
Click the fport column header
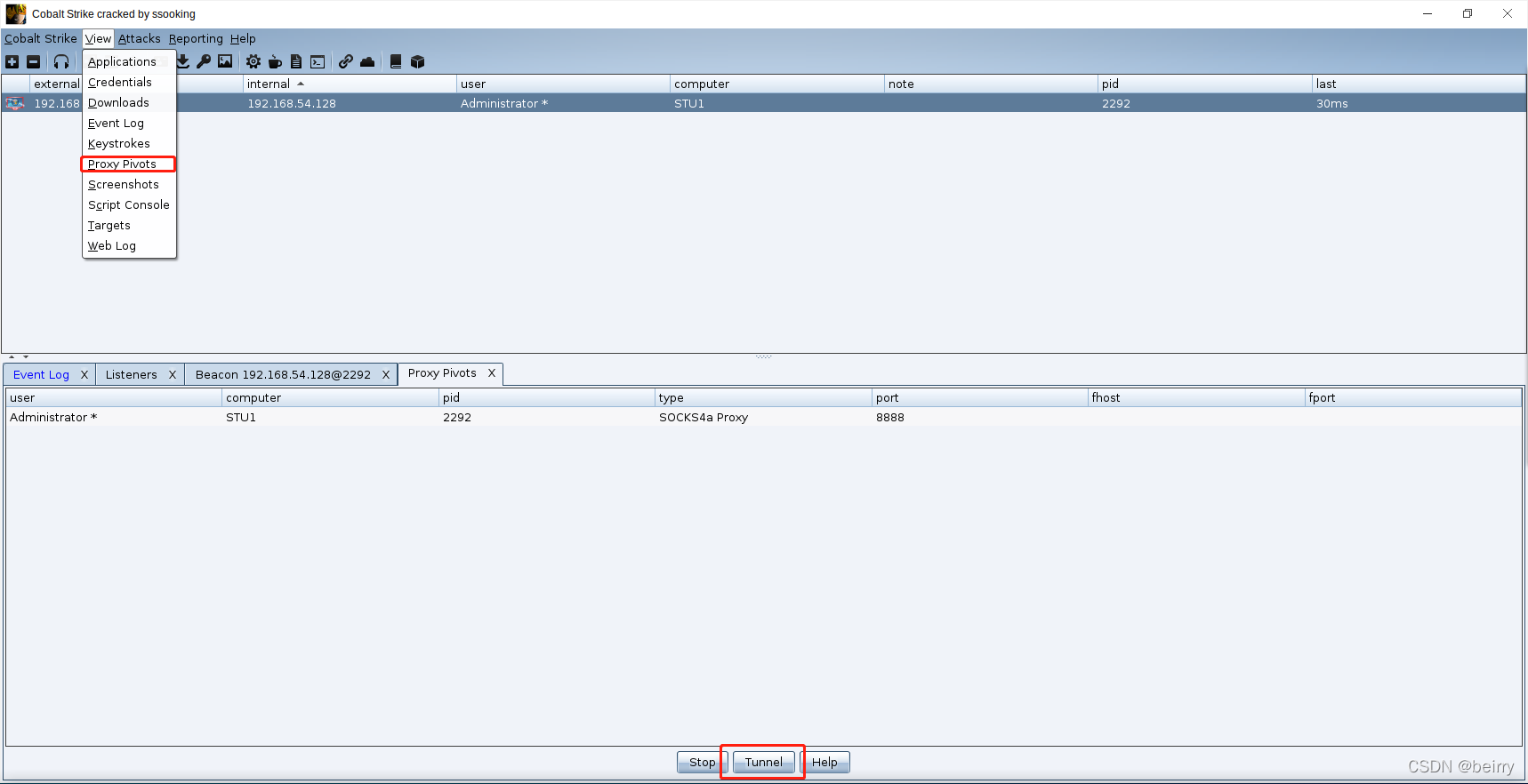(1413, 397)
